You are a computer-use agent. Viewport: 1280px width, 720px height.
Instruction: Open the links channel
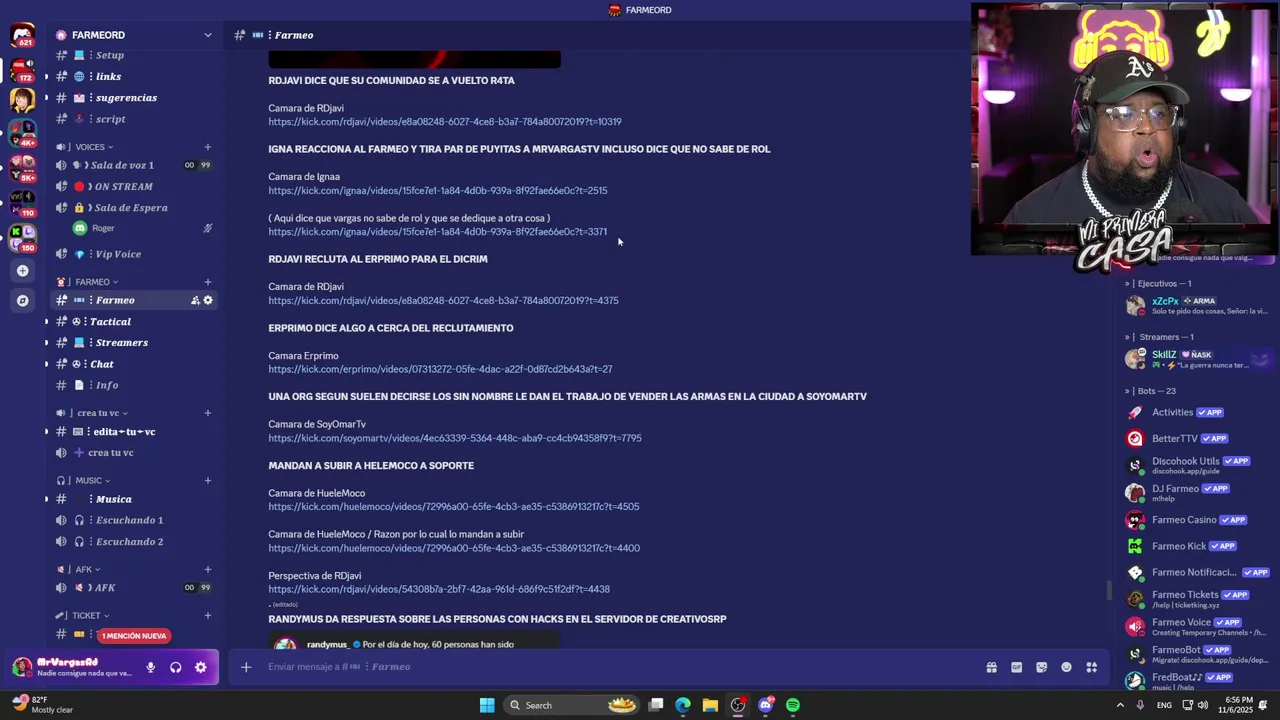(132, 77)
